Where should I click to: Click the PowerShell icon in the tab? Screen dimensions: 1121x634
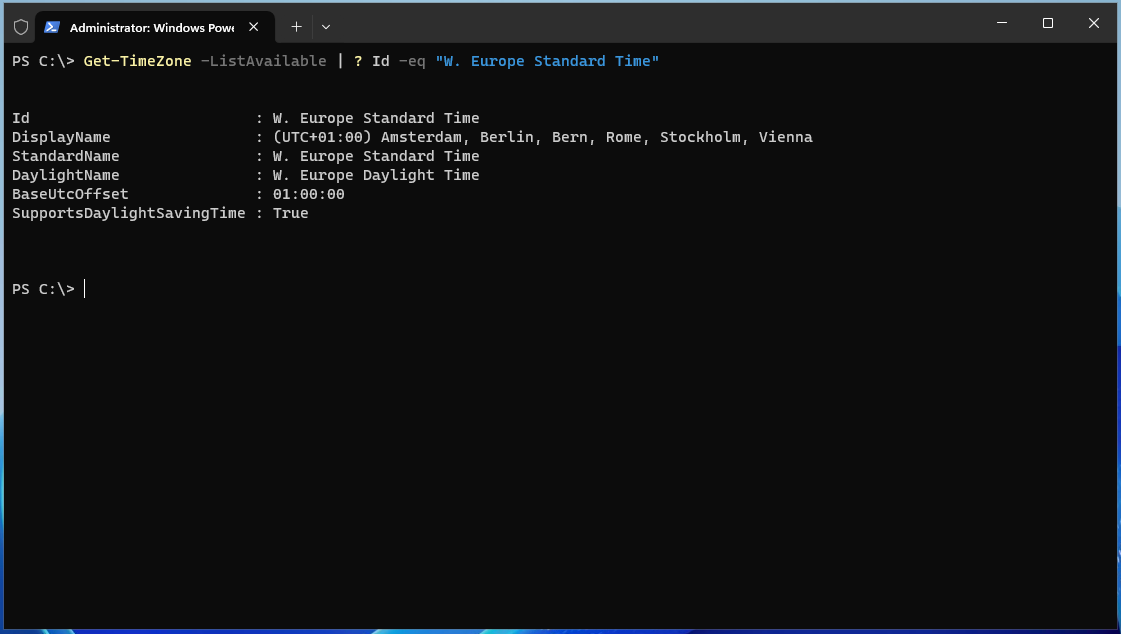pyautogui.click(x=51, y=27)
